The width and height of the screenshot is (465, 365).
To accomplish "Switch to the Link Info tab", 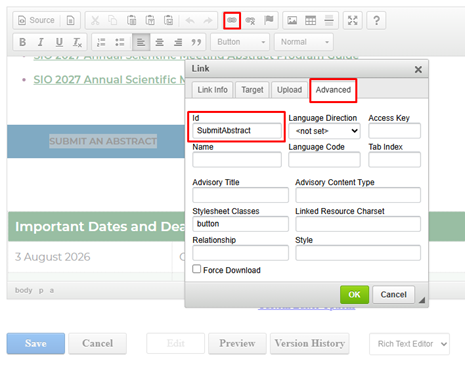I will [212, 90].
